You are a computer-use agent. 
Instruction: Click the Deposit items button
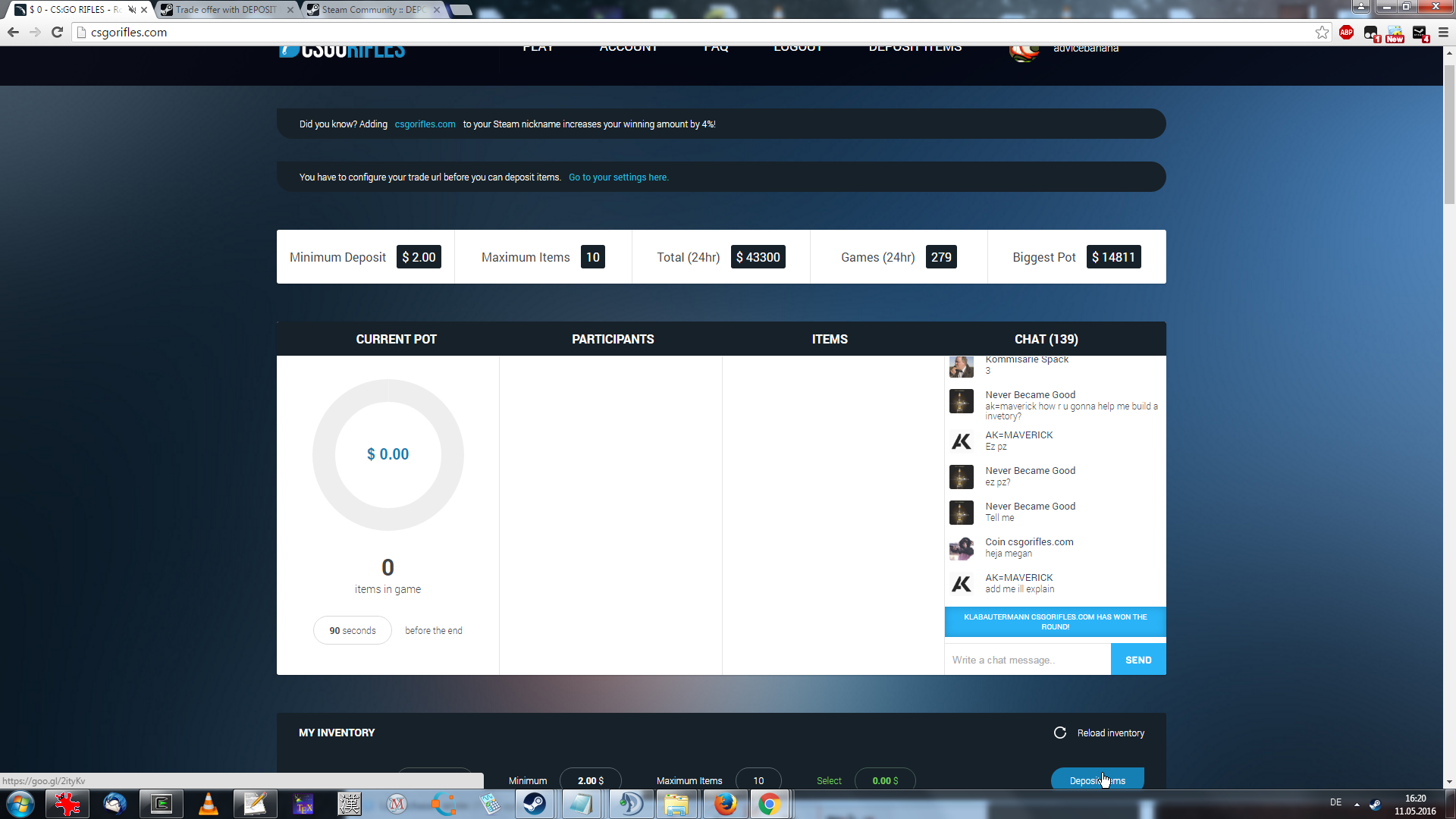point(1097,780)
